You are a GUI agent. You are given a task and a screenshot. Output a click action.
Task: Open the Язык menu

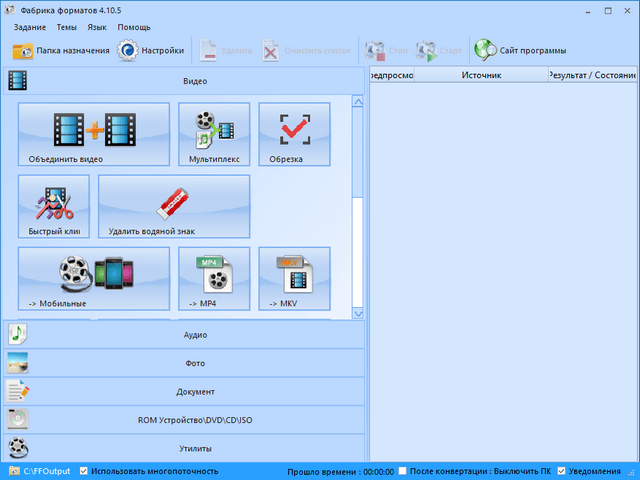point(96,27)
